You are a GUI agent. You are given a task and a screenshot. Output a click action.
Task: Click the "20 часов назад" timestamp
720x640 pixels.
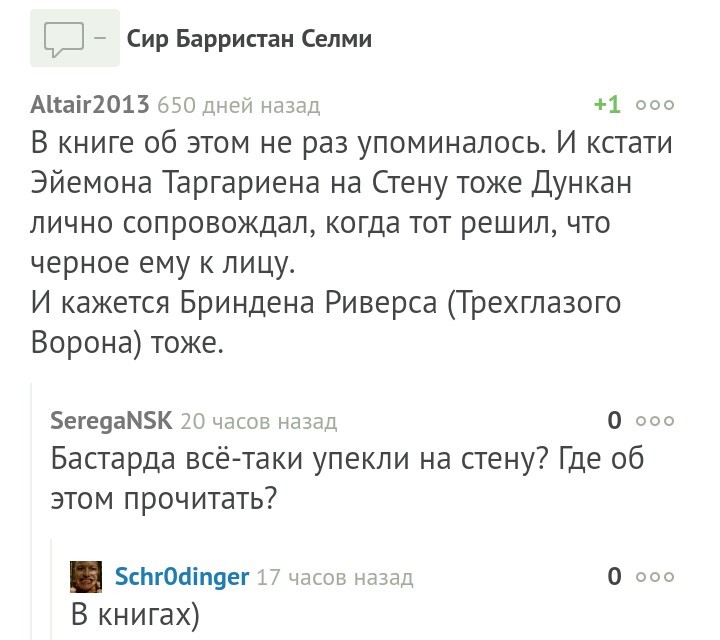[x=259, y=421]
